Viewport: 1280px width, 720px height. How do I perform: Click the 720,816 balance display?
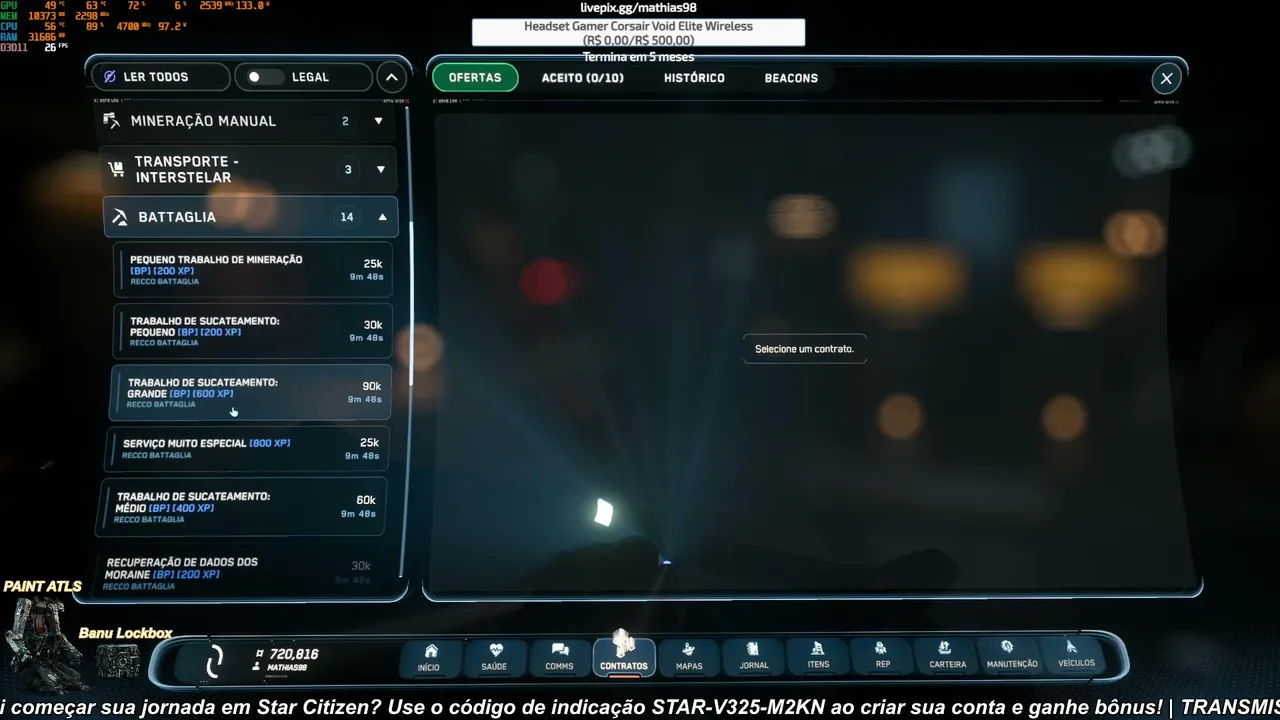pos(286,654)
